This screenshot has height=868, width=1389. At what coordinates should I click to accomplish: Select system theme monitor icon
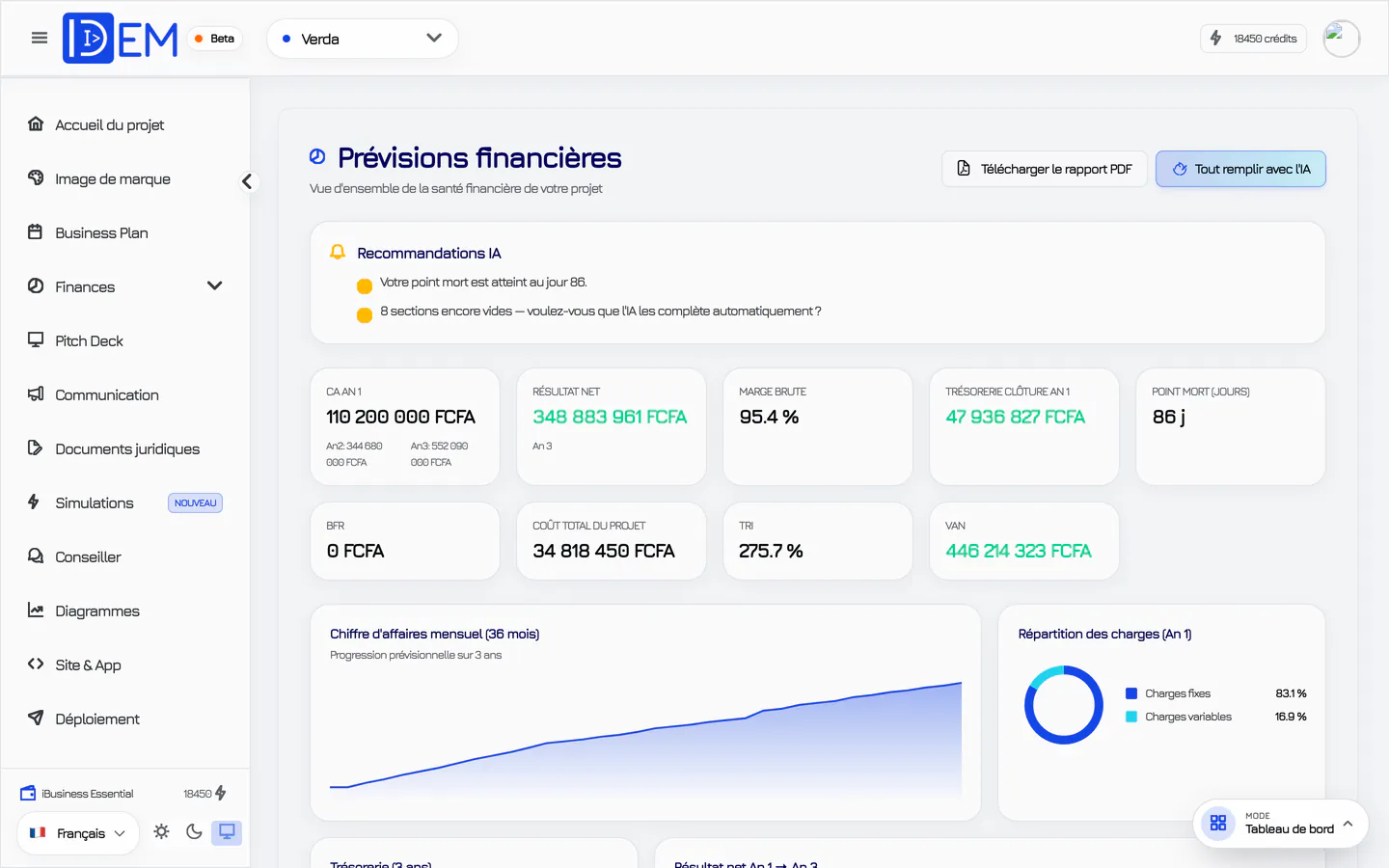click(227, 831)
